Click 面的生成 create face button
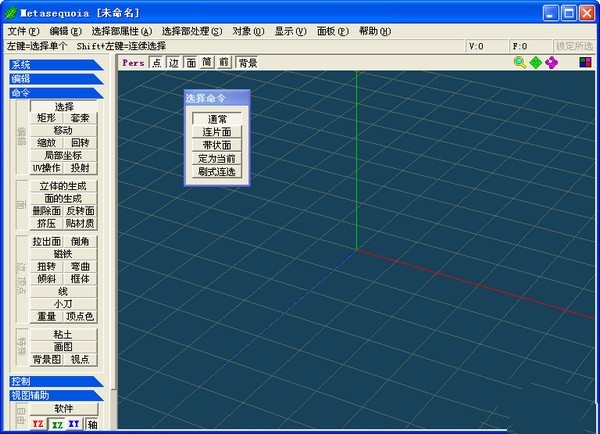The height and width of the screenshot is (434, 600). click(64, 199)
